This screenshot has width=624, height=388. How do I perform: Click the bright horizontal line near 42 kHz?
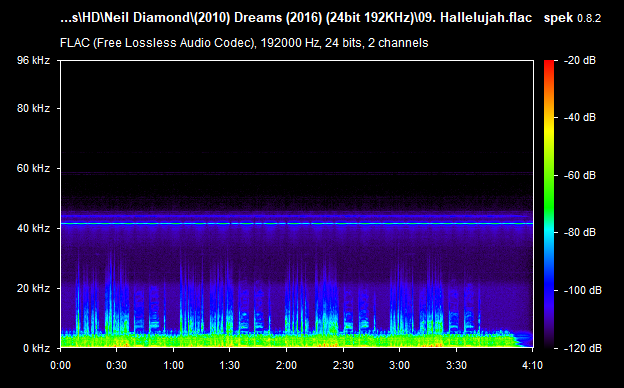click(x=297, y=224)
